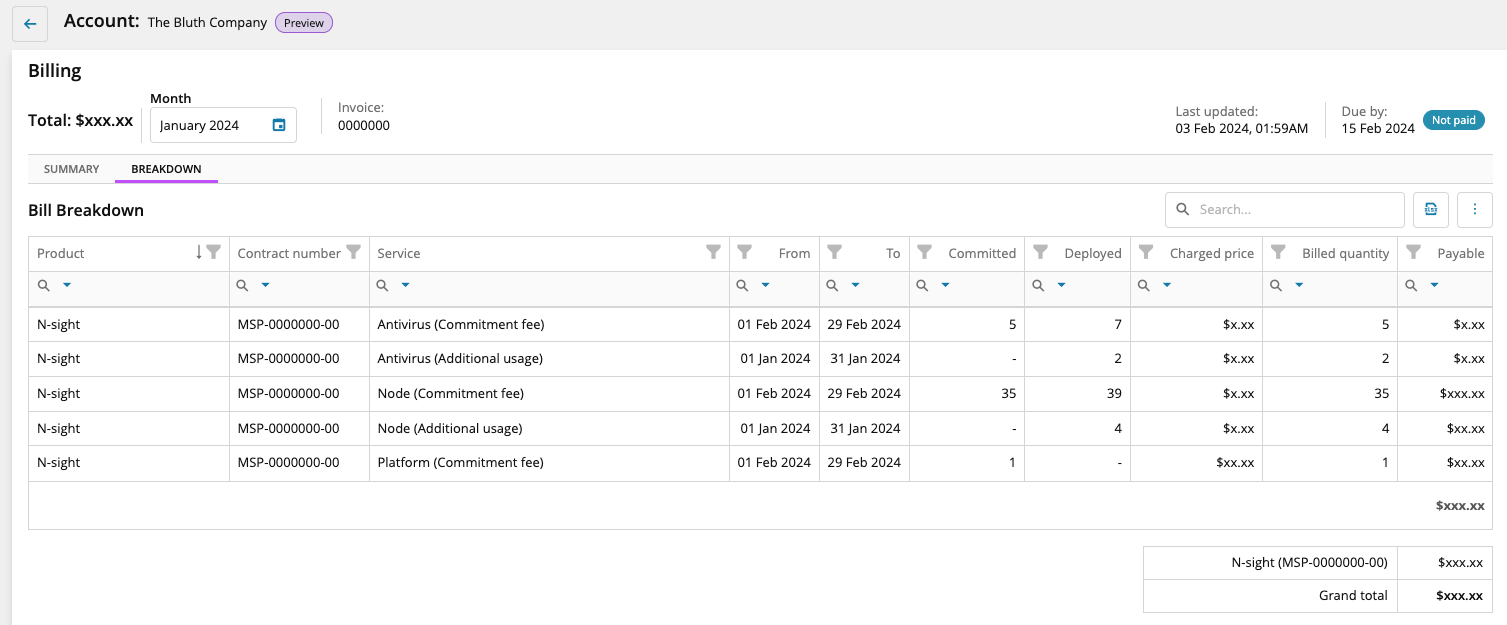Image resolution: width=1507 pixels, height=625 pixels.
Task: Click the Not paid status badge
Action: coord(1453,120)
